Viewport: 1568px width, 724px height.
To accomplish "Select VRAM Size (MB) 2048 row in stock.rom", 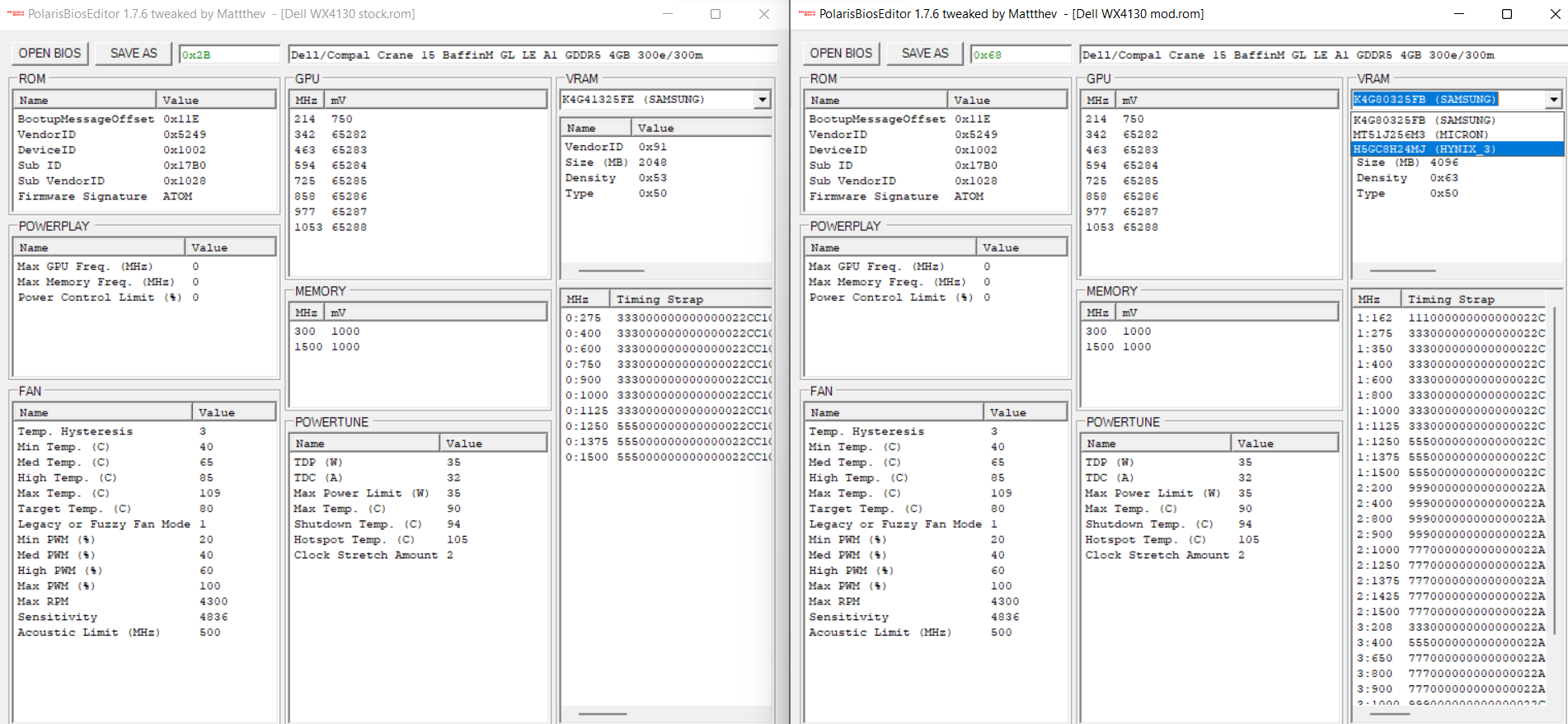I will click(x=667, y=162).
